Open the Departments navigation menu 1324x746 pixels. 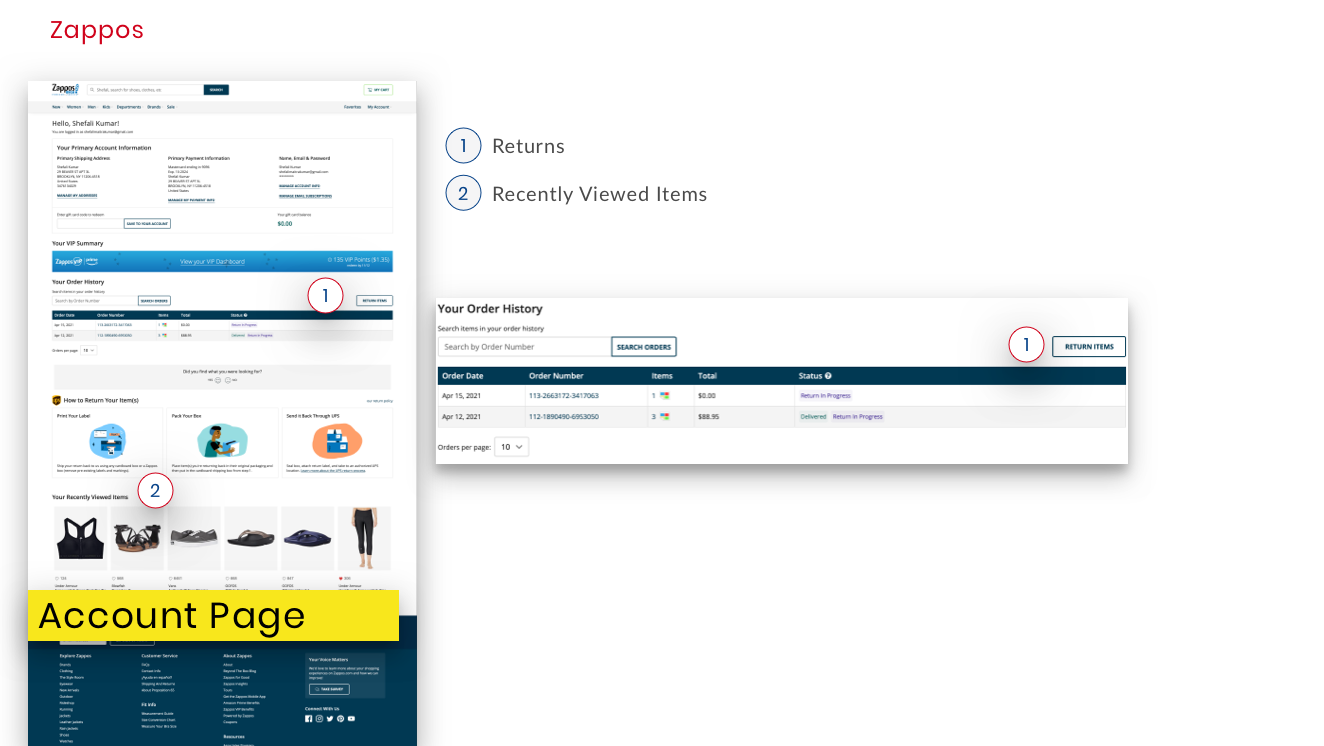128,107
